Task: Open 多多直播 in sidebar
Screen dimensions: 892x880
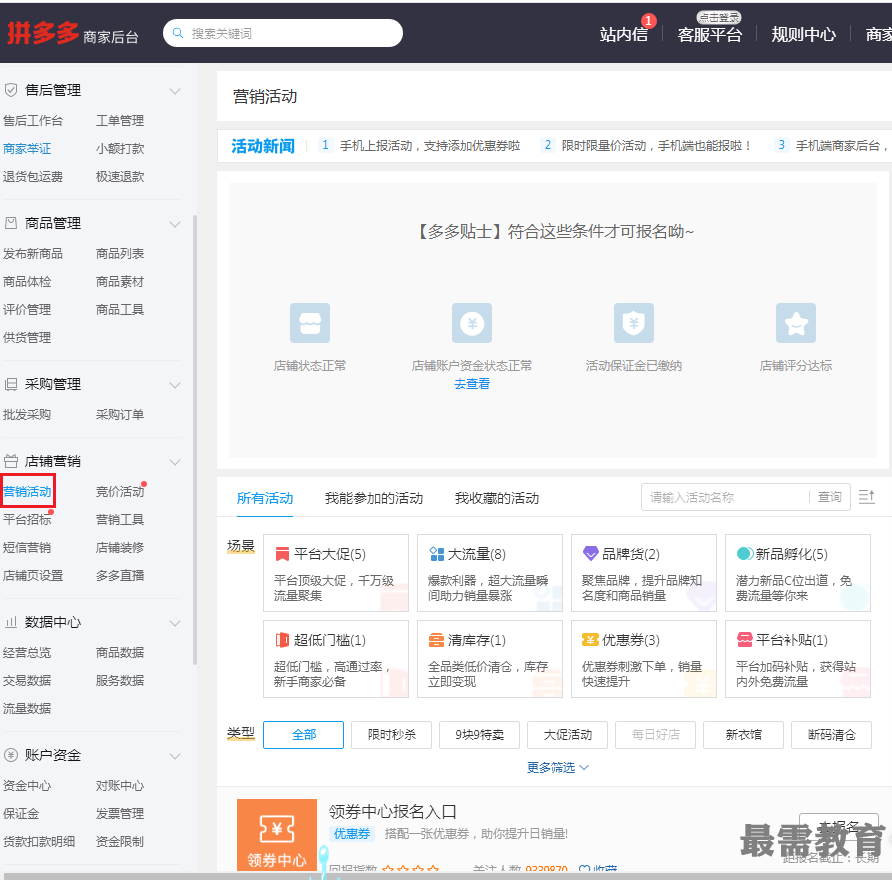Action: (119, 576)
